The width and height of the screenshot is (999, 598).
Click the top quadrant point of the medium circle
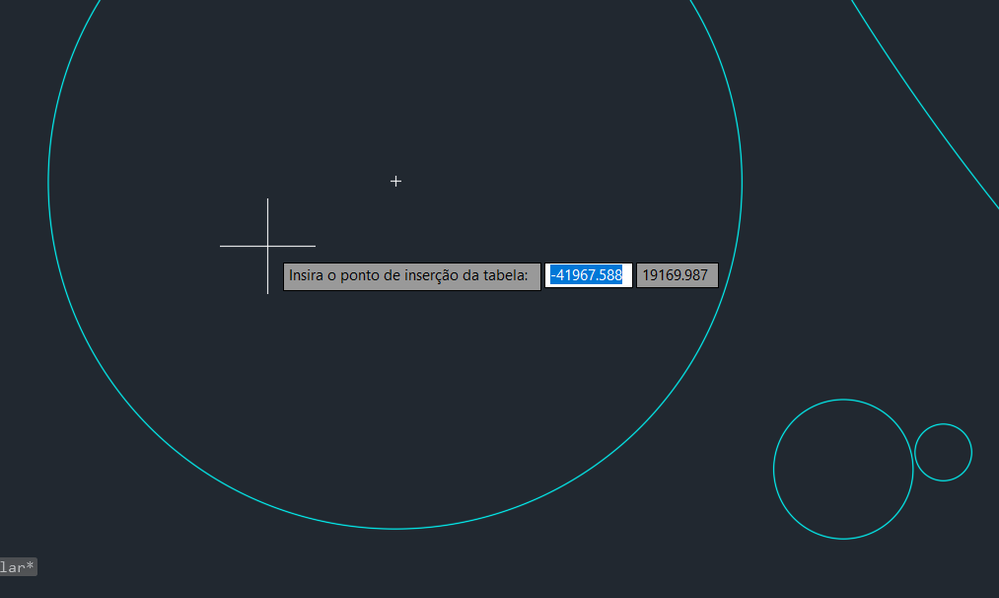pyautogui.click(x=844, y=399)
